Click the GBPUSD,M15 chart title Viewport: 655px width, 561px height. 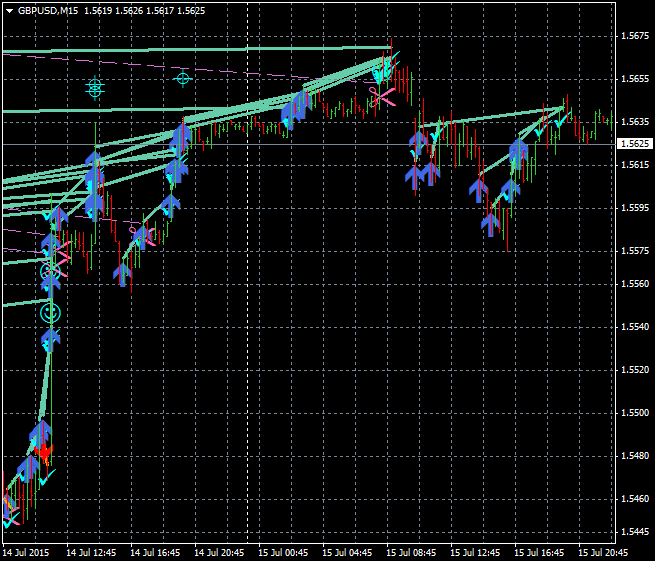(x=48, y=11)
